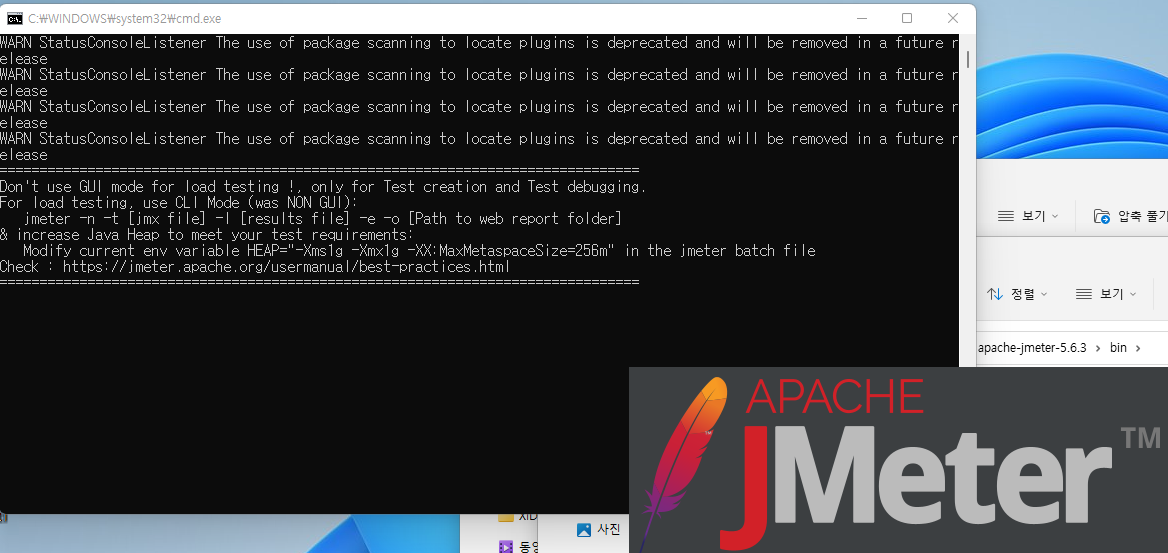Minimize the cmd.exe console window
This screenshot has height=553, width=1168.
[861, 19]
